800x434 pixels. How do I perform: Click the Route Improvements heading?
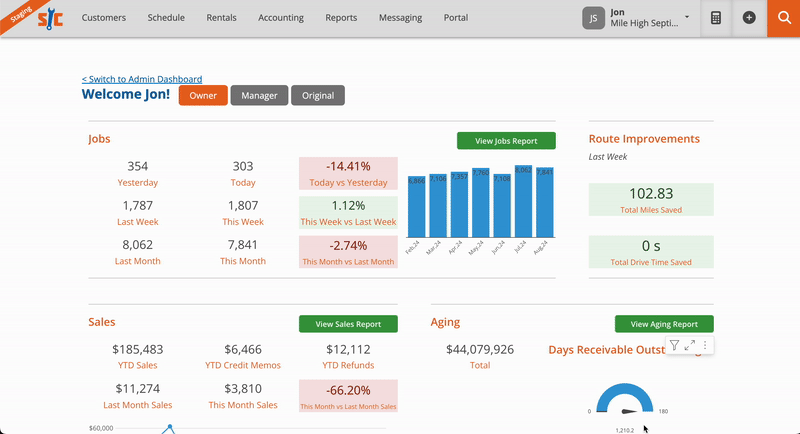[644, 139]
